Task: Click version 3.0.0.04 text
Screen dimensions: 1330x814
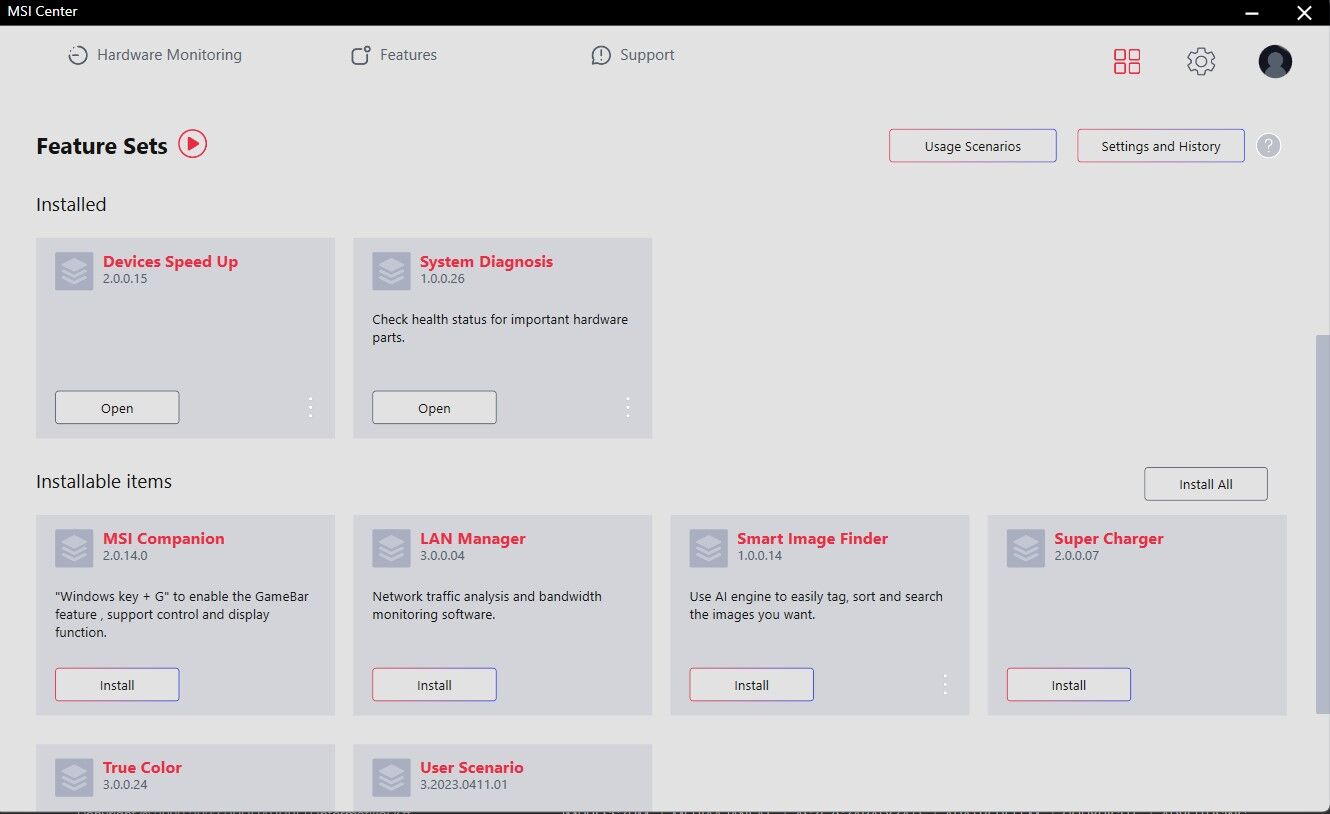Action: click(x=442, y=556)
